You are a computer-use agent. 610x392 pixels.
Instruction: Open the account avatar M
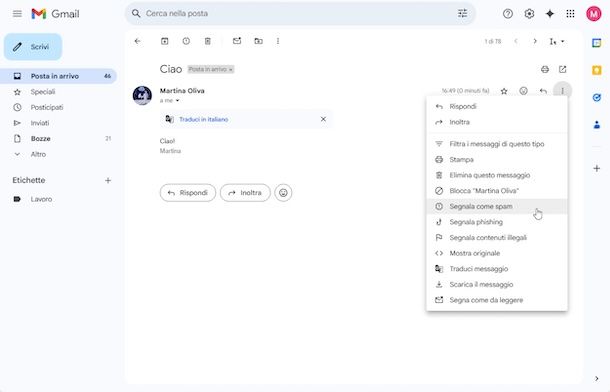click(594, 14)
